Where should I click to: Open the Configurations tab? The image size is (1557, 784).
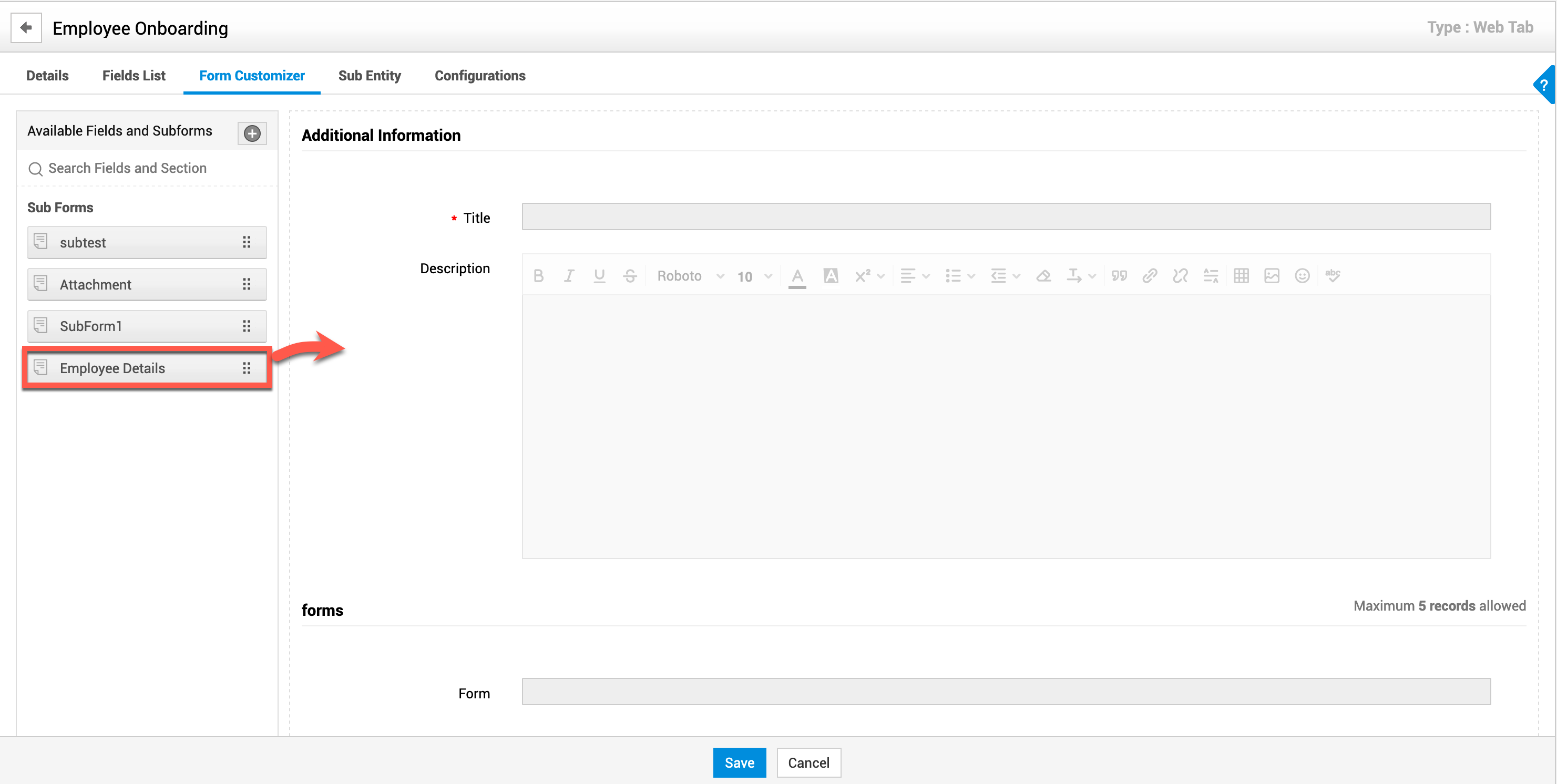tap(480, 76)
